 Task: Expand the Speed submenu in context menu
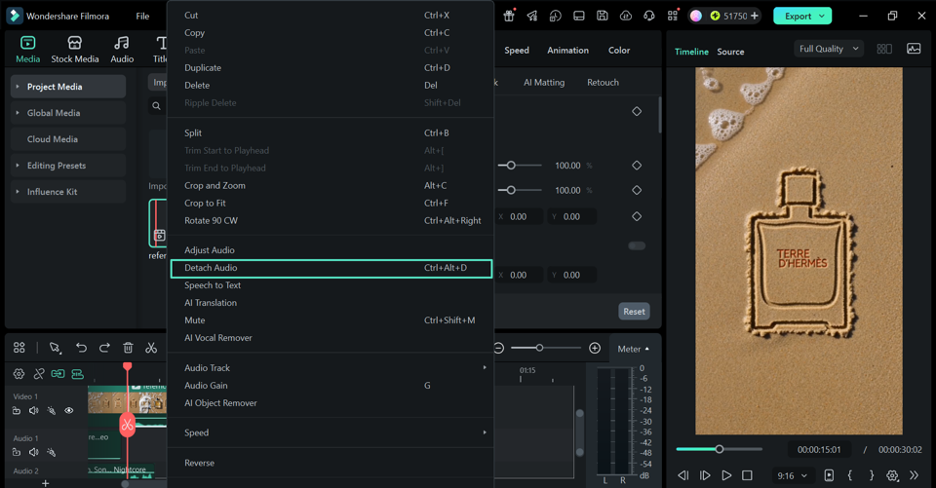[x=485, y=433]
